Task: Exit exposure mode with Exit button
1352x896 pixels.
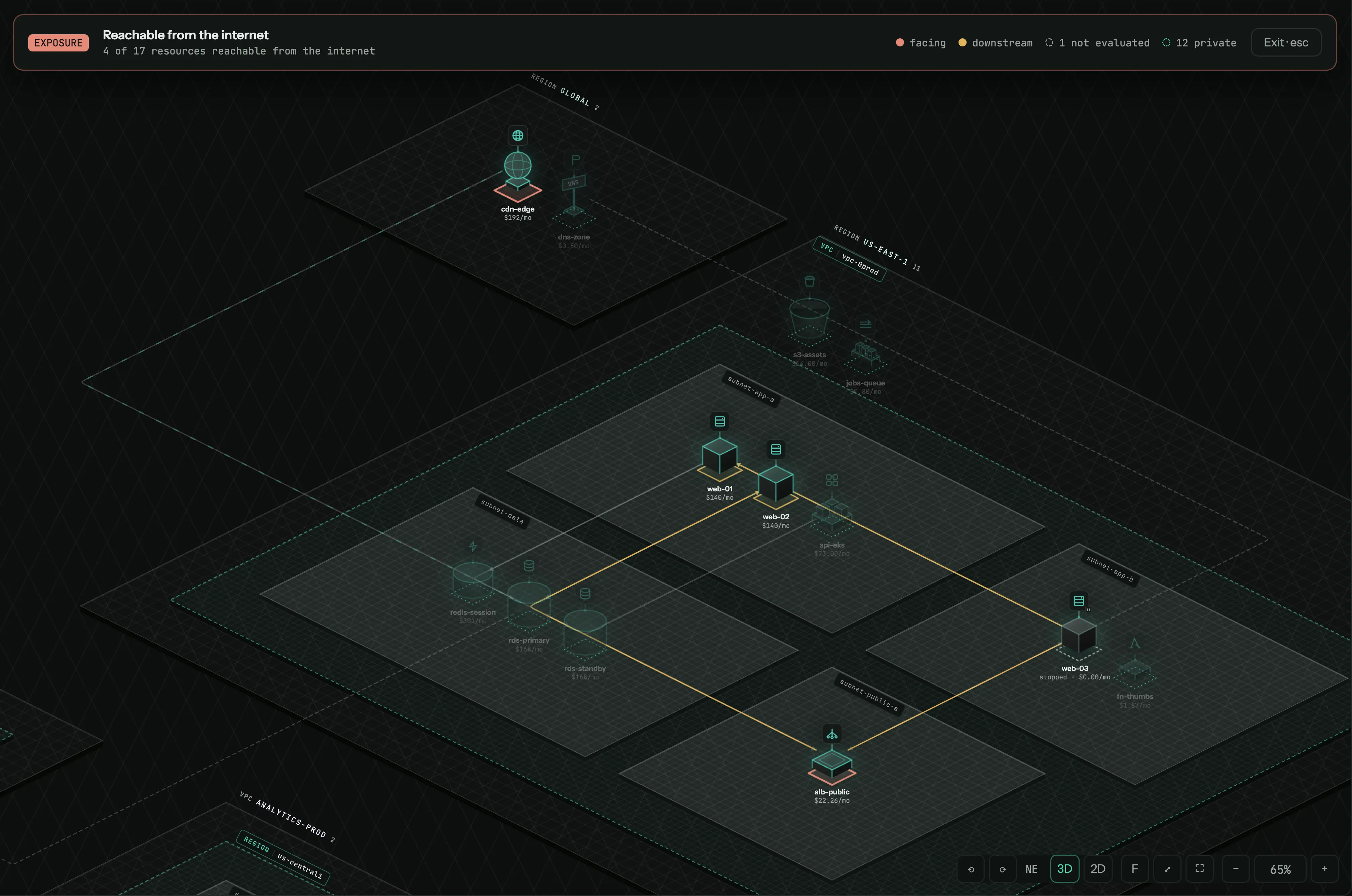Action: pos(1286,42)
